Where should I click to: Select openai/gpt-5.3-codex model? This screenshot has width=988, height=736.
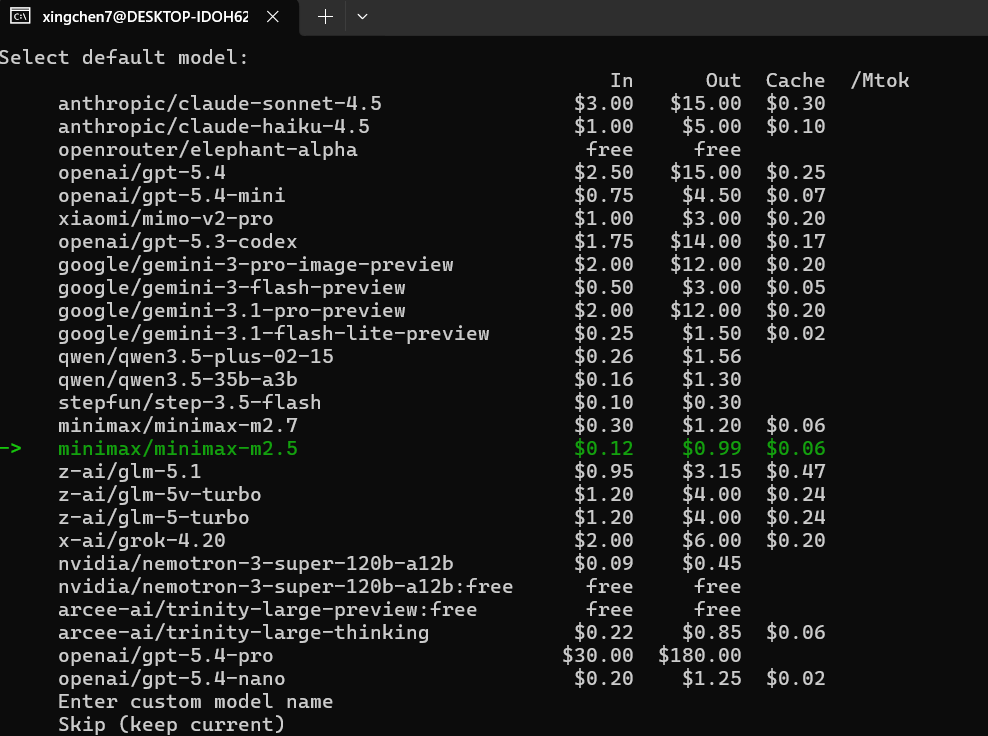tap(178, 242)
